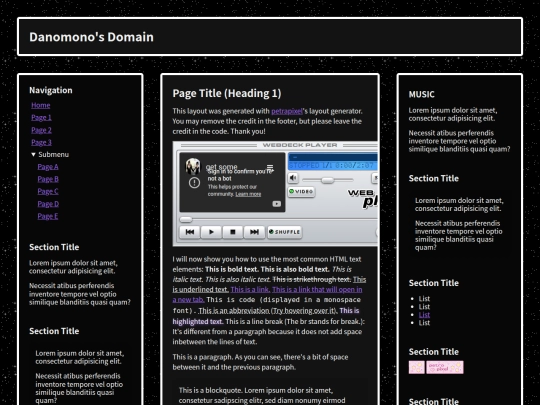
Task: Stop playback in Webdeck Player
Action: pos(233,232)
